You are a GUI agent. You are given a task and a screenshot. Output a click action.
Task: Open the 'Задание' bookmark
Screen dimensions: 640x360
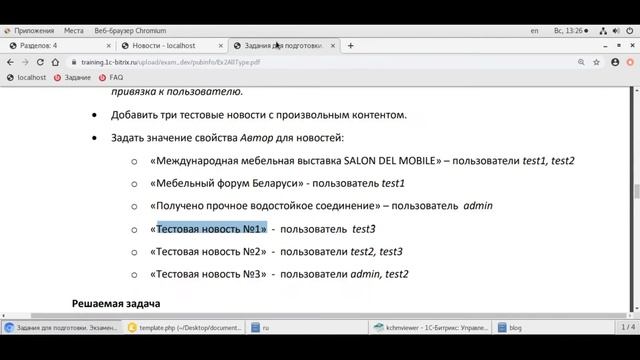pyautogui.click(x=72, y=78)
